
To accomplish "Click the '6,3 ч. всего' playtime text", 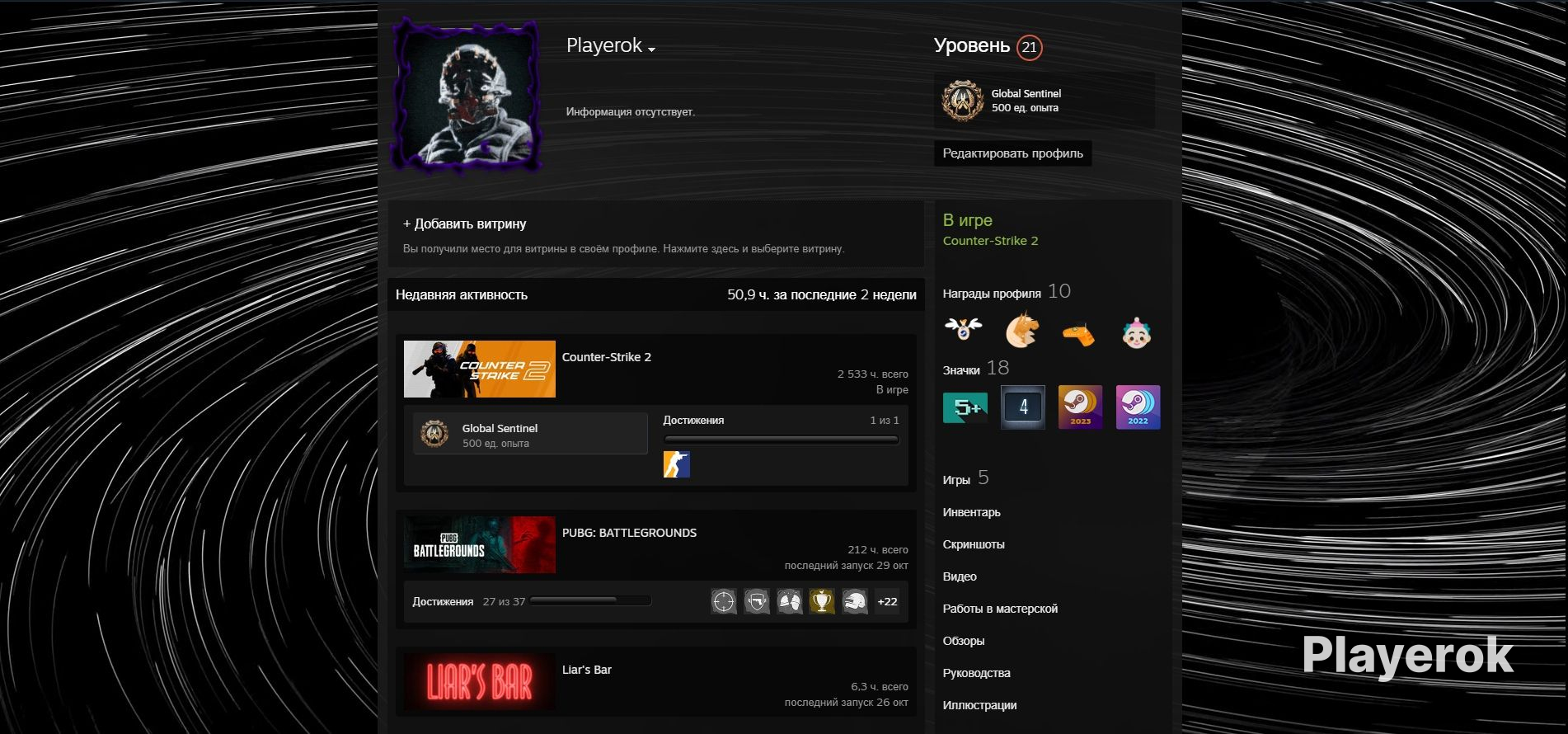I will [x=880, y=687].
